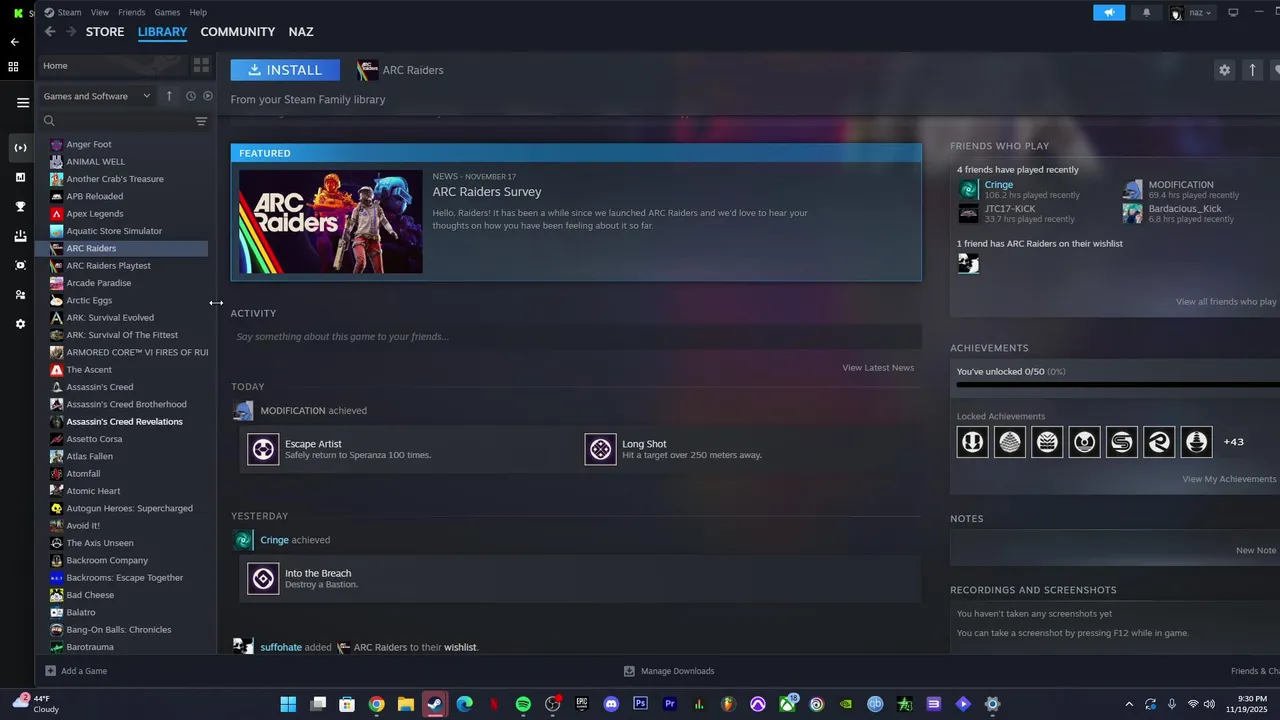
Task: Open collections grid view icon
Action: (201, 66)
